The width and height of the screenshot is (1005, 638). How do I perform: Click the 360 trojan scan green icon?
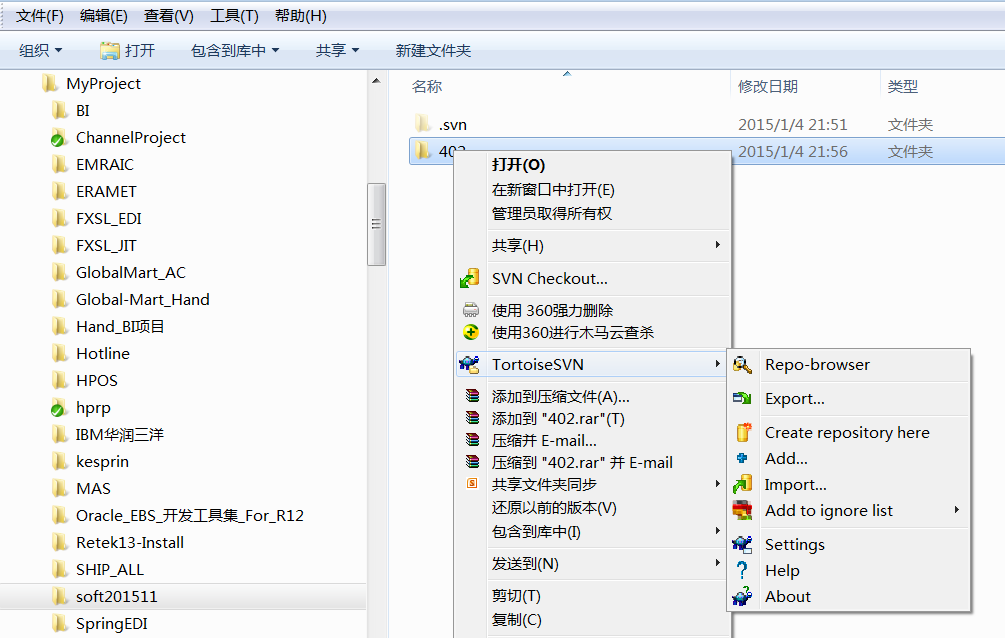click(470, 332)
